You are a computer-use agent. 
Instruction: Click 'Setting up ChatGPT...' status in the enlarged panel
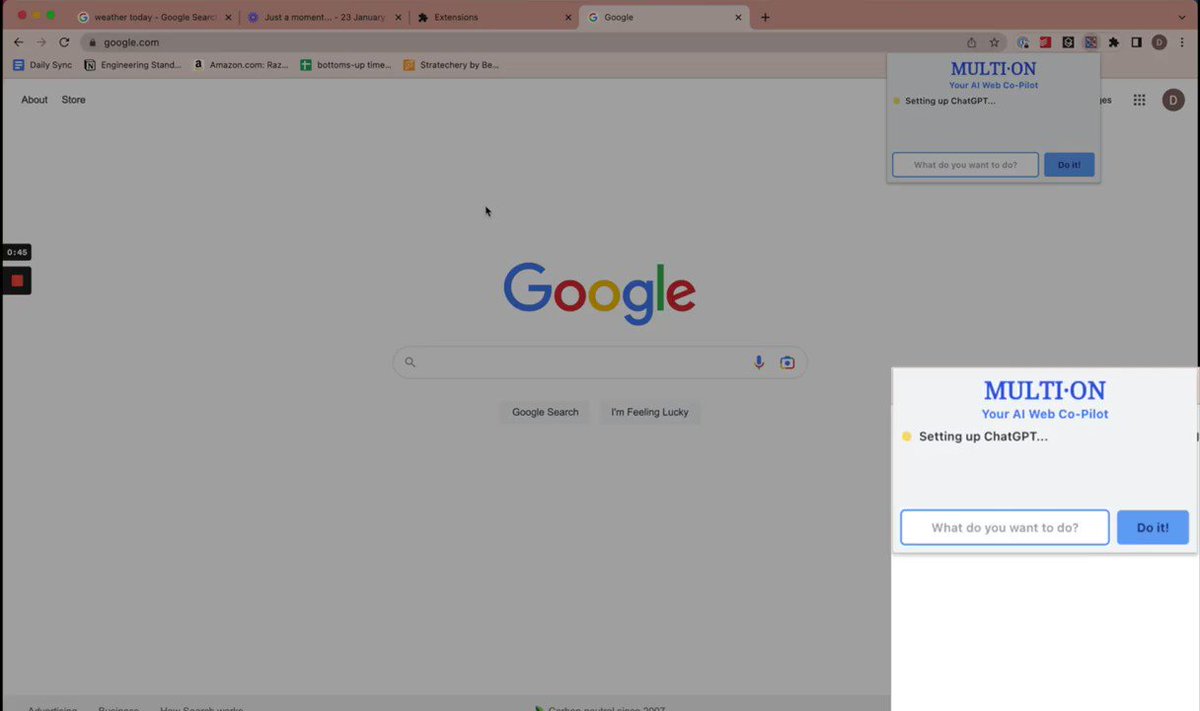point(983,437)
